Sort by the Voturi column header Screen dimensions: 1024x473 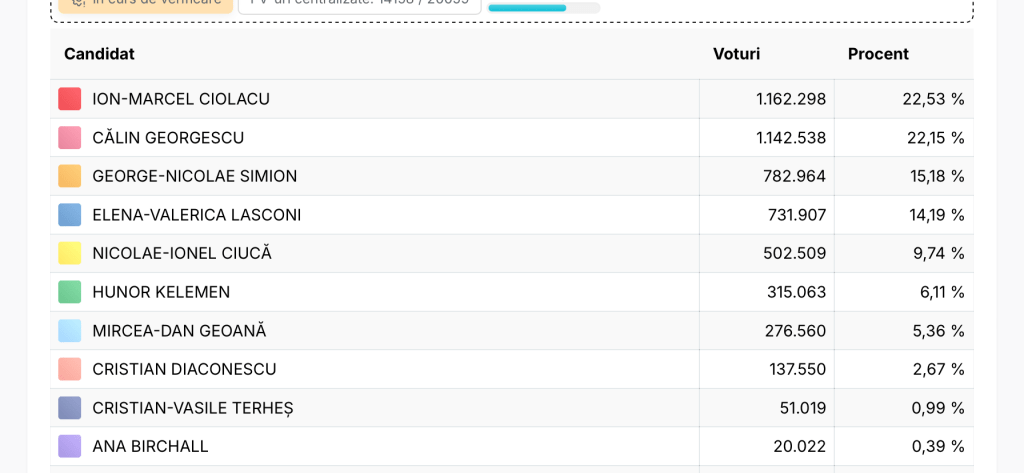tap(736, 54)
